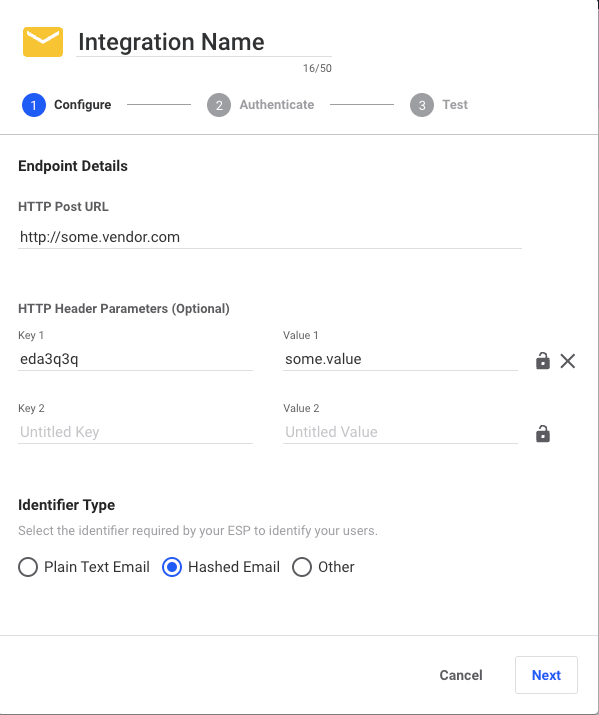Select the Hashed Email radio button

[172, 567]
